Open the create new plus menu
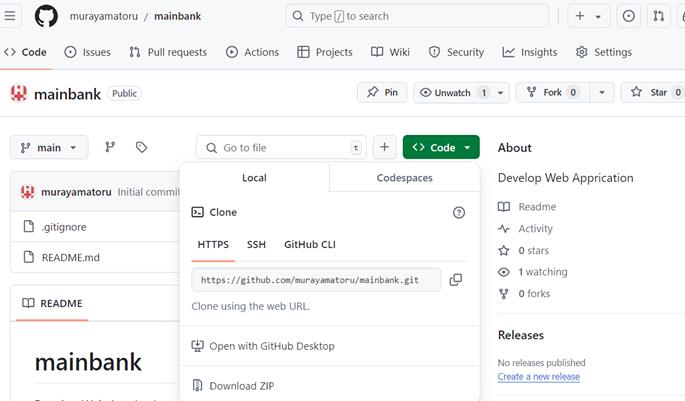This screenshot has width=685, height=401. click(x=588, y=16)
